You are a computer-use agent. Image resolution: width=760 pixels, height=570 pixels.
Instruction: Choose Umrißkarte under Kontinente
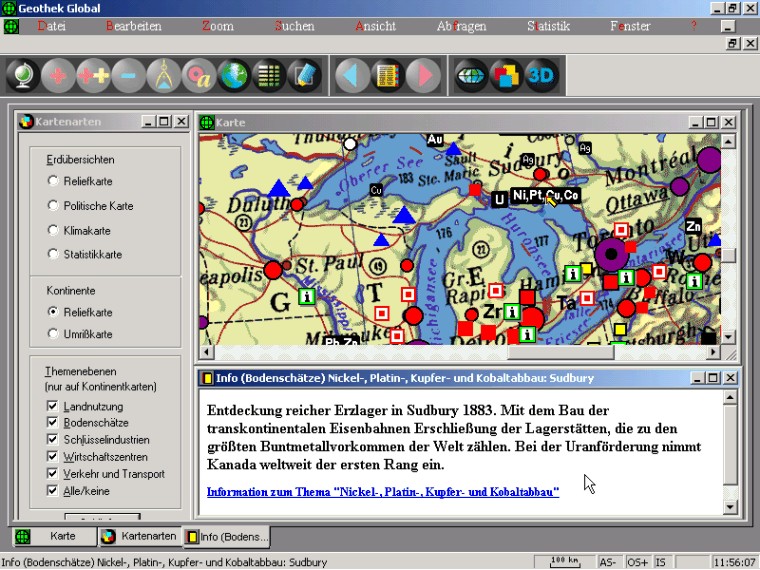click(53, 334)
